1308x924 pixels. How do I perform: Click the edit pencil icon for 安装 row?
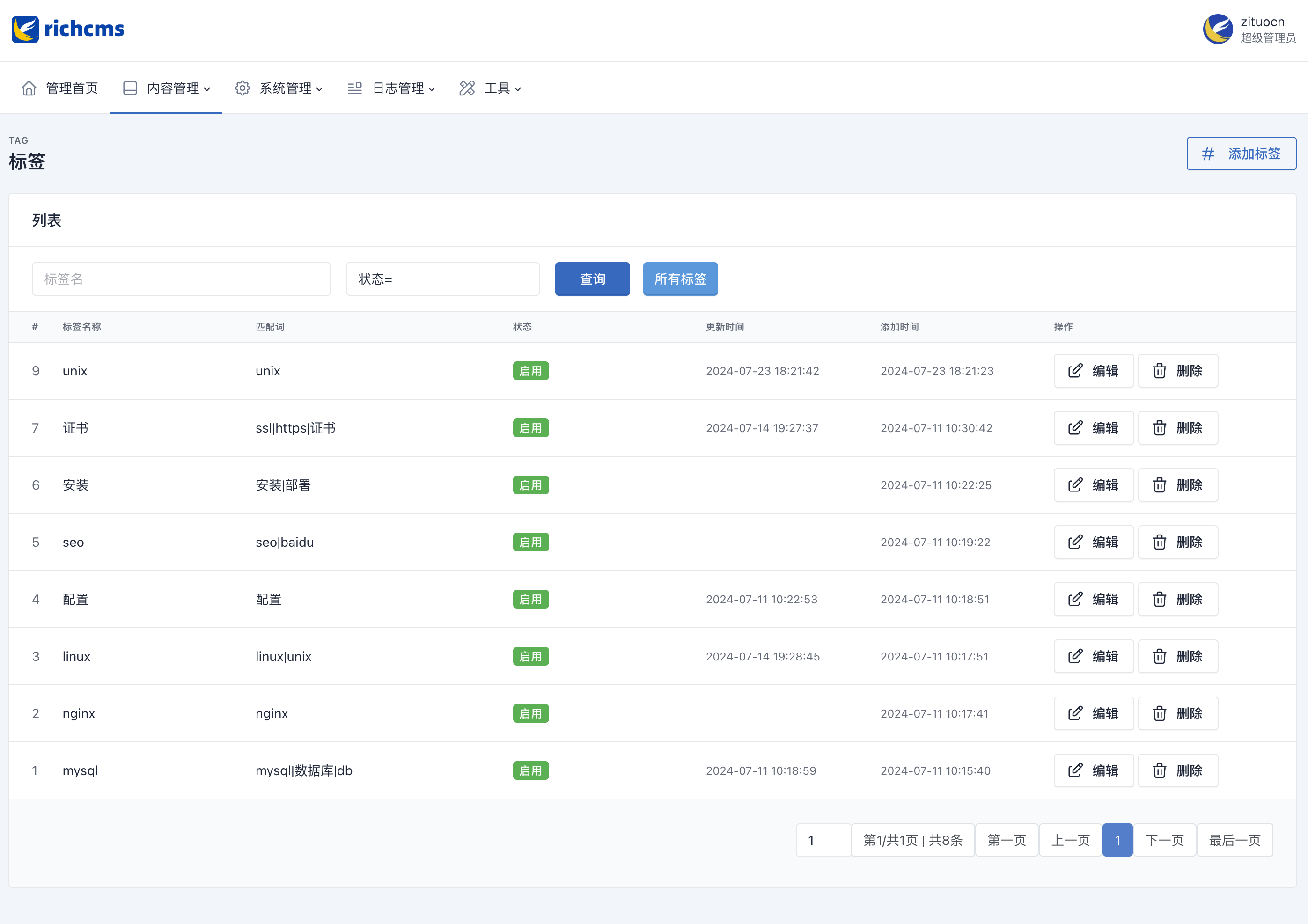point(1075,485)
